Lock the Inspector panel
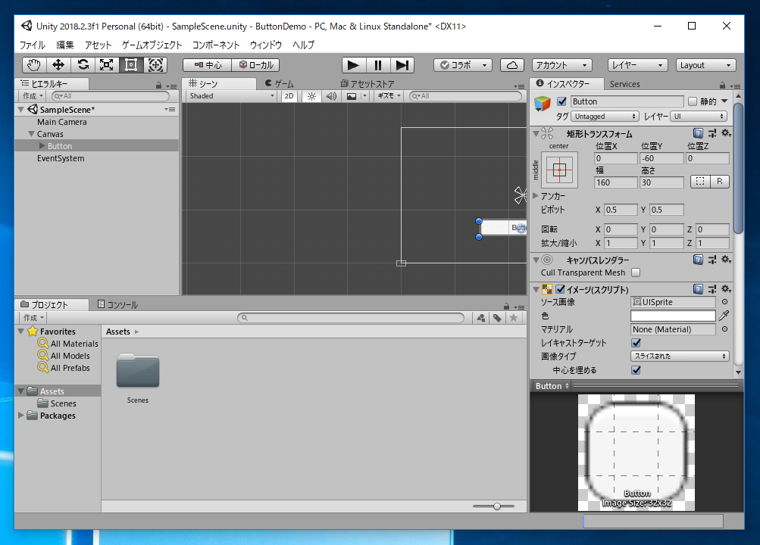Image resolution: width=760 pixels, height=545 pixels. pos(722,85)
